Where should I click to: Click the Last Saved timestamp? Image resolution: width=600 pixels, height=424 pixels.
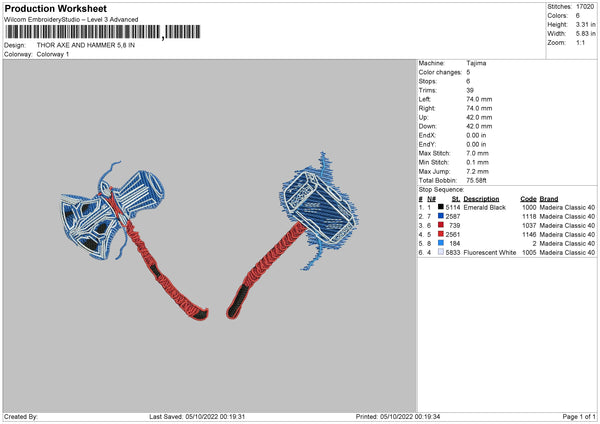click(x=197, y=417)
